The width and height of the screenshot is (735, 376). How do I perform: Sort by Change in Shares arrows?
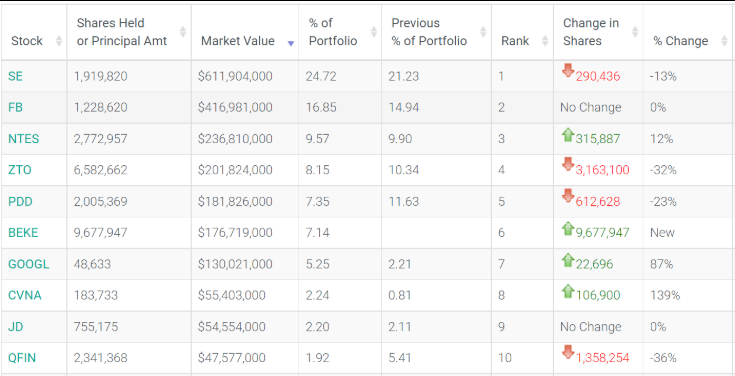click(x=635, y=31)
